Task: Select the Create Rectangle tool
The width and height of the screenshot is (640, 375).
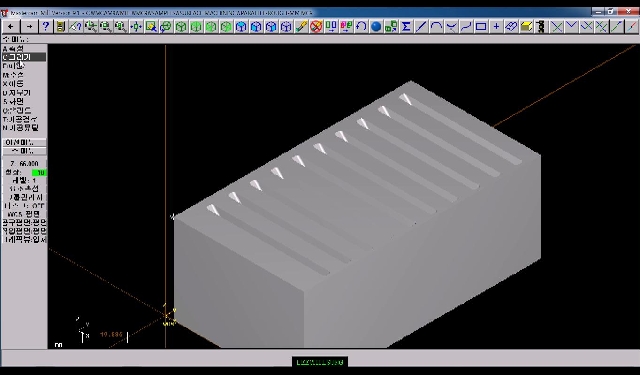Action: (x=481, y=27)
